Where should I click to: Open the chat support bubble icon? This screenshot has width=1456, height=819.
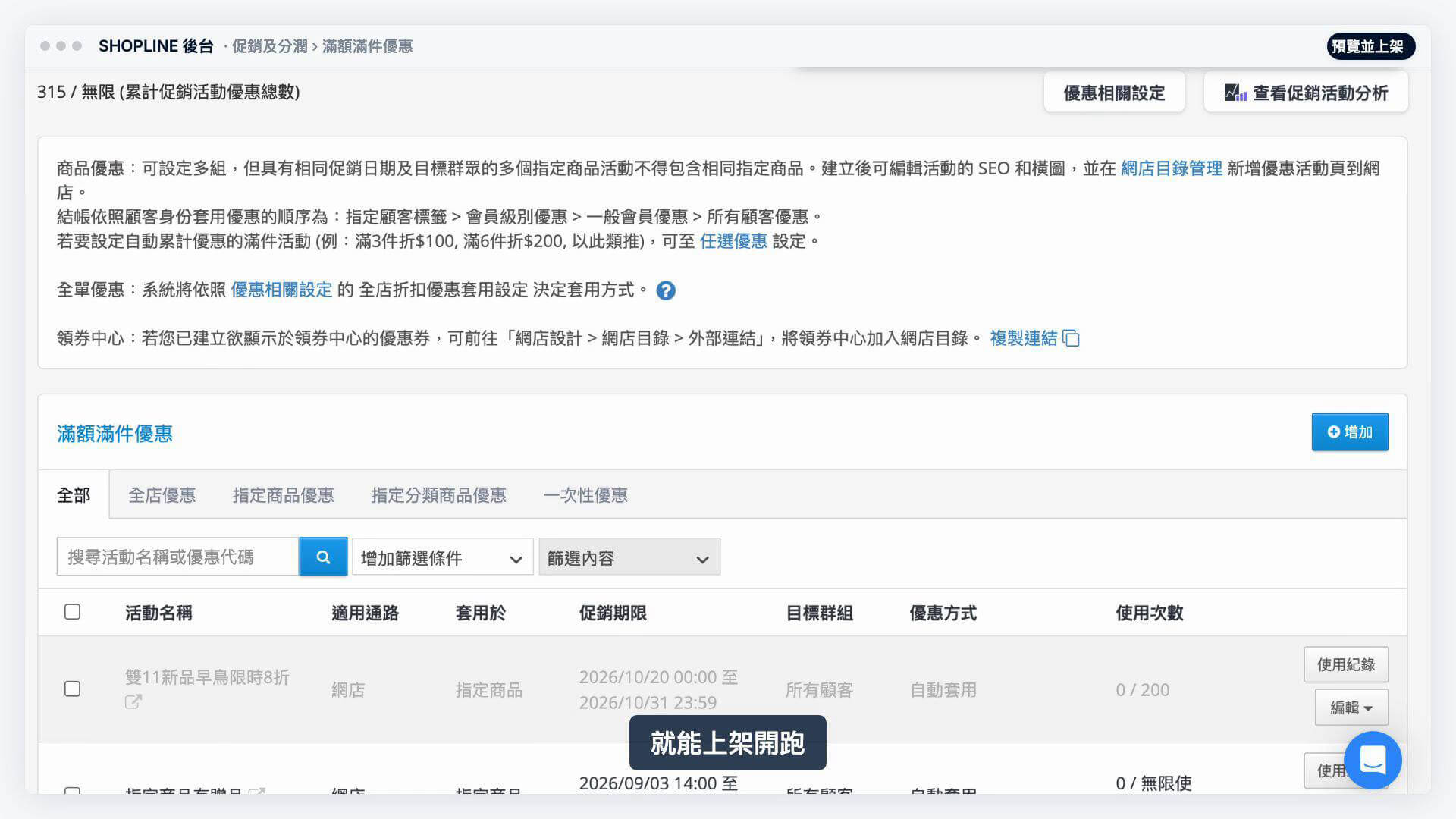(x=1373, y=760)
